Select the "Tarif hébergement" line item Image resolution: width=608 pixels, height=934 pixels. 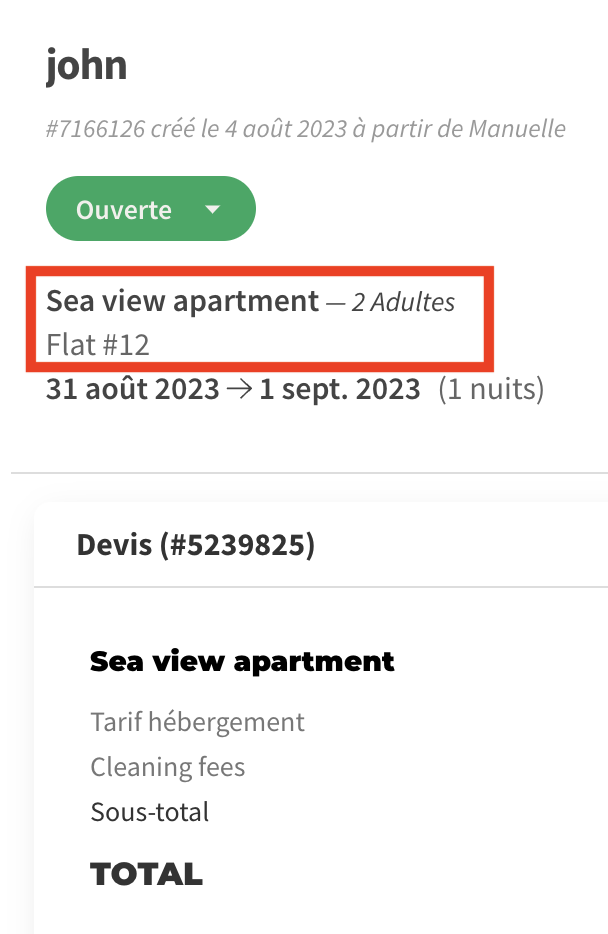coord(197,721)
